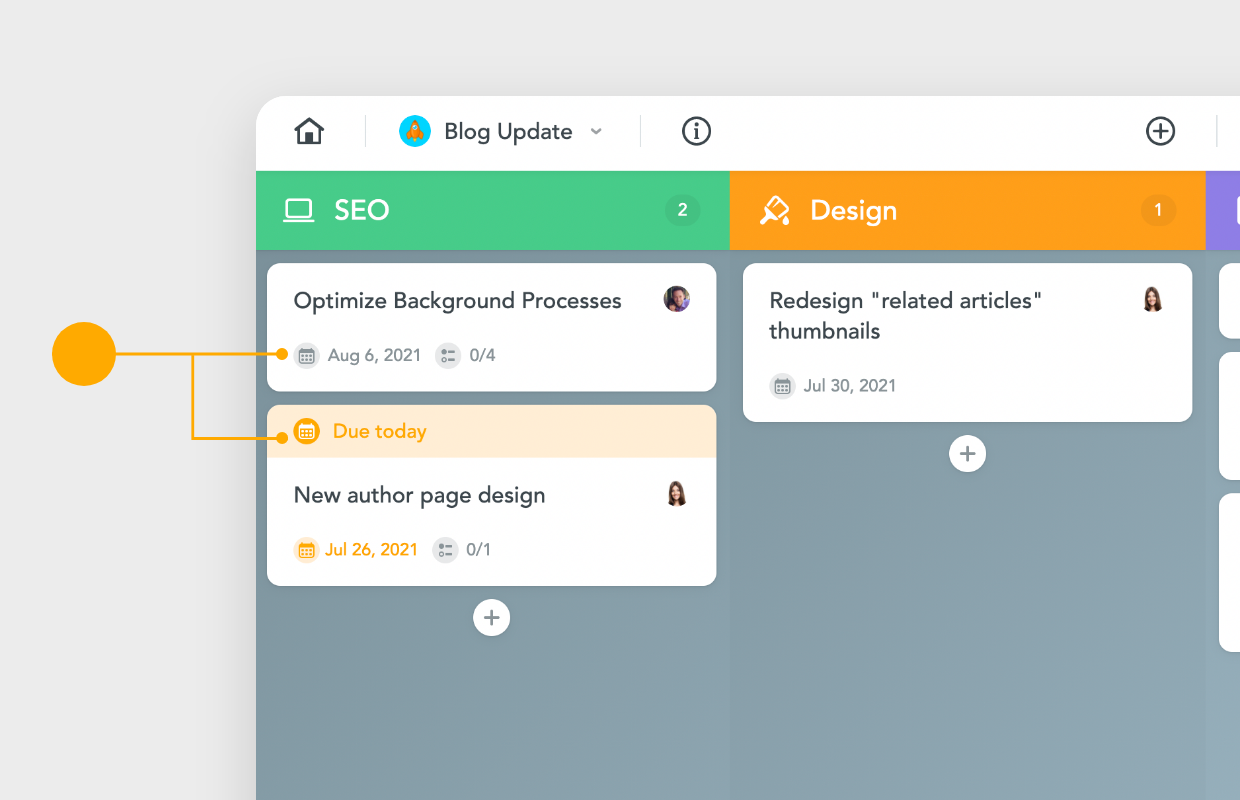This screenshot has height=800, width=1240.
Task: Click the Design task count badge
Action: (1159, 210)
